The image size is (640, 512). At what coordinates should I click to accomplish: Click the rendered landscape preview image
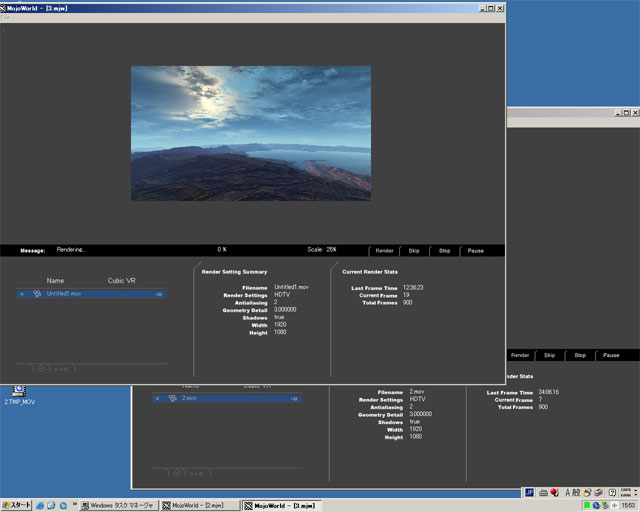pyautogui.click(x=251, y=133)
